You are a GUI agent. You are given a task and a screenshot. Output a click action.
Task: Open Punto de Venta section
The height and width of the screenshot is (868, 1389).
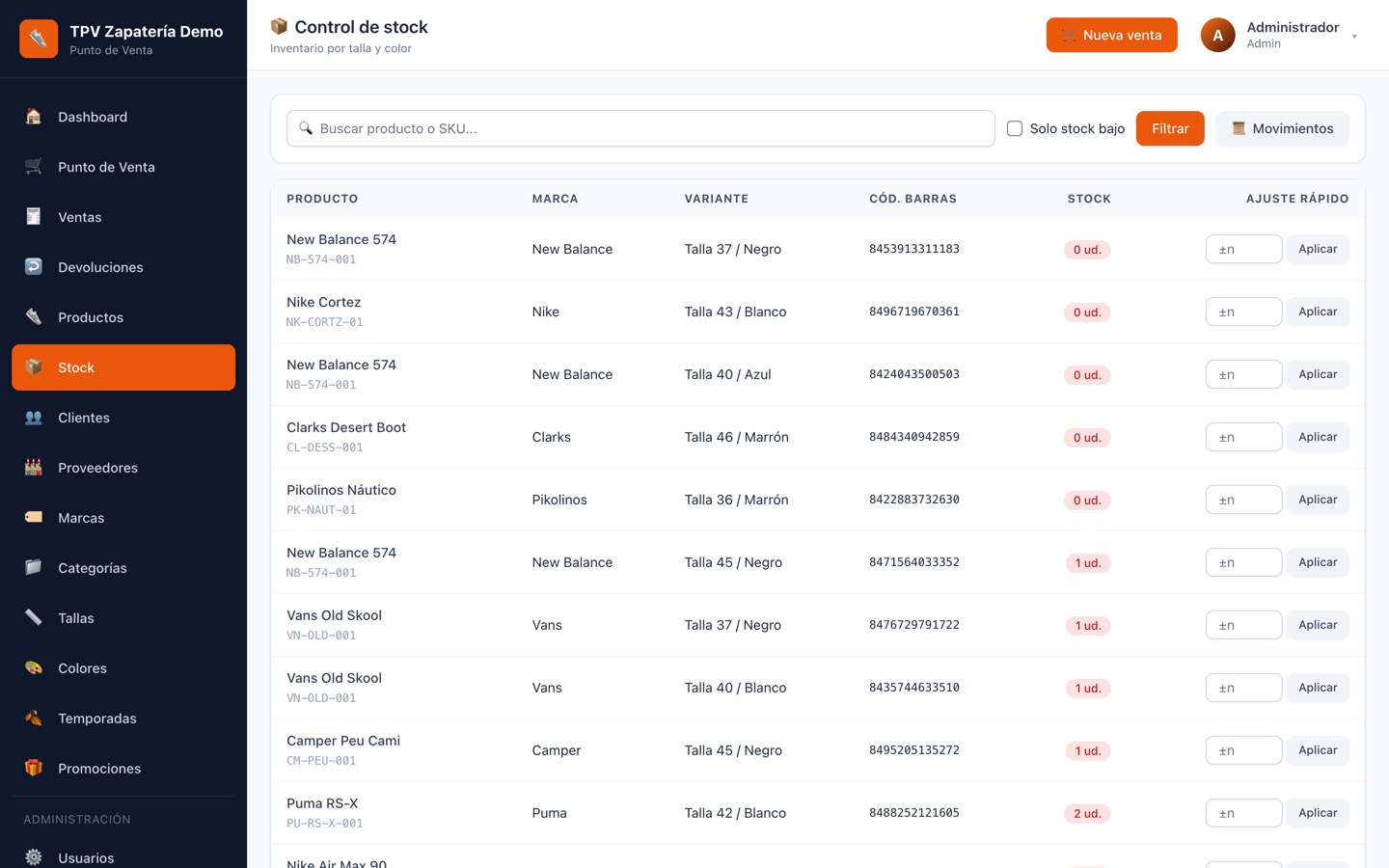pyautogui.click(x=123, y=167)
